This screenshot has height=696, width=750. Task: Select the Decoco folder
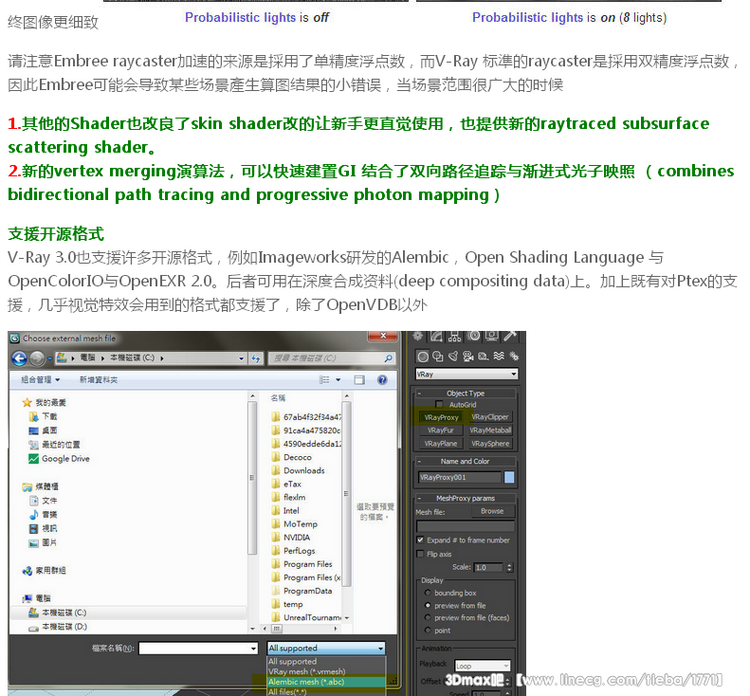pos(292,457)
